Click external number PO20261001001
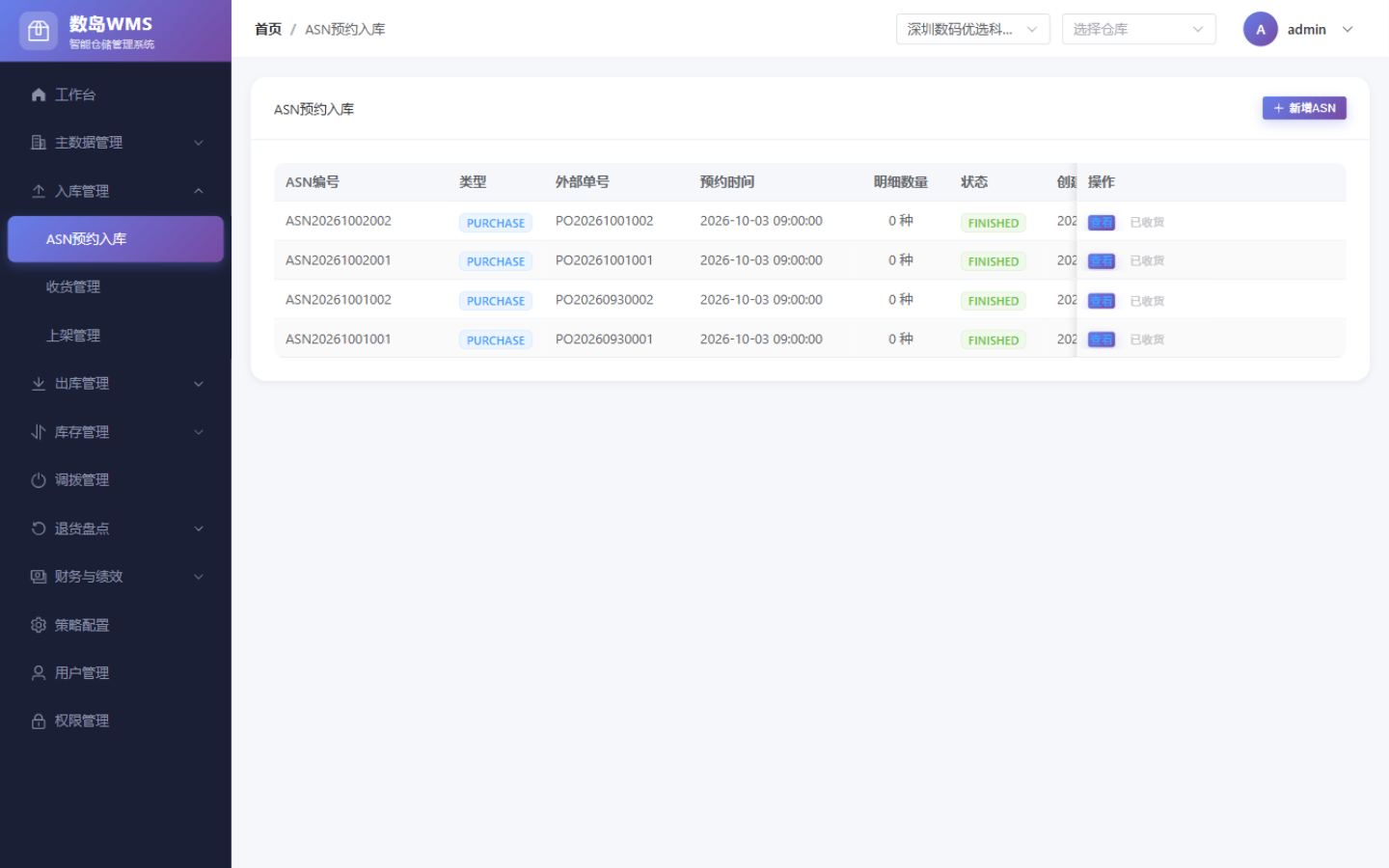Screen dimensions: 1389x868 (605, 260)
